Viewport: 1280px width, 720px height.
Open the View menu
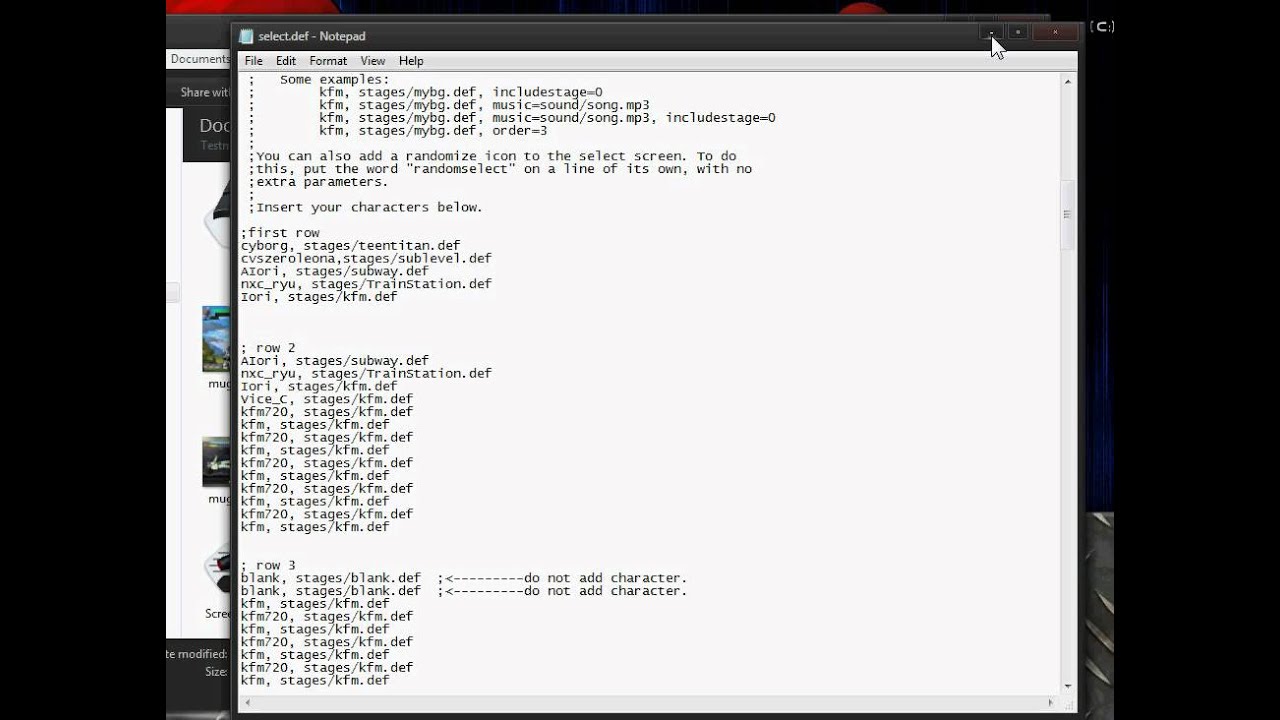373,61
